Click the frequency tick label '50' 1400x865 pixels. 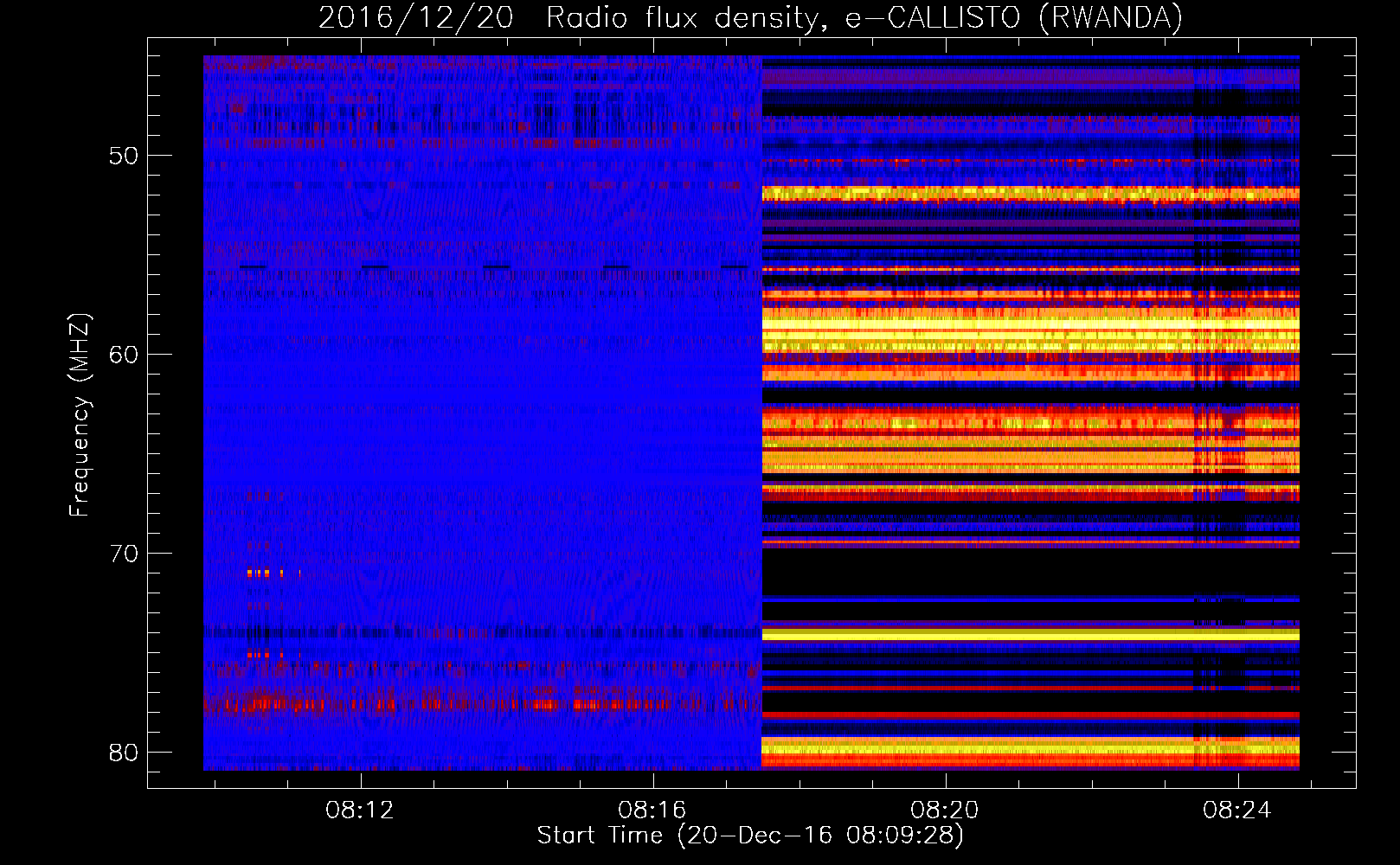124,156
